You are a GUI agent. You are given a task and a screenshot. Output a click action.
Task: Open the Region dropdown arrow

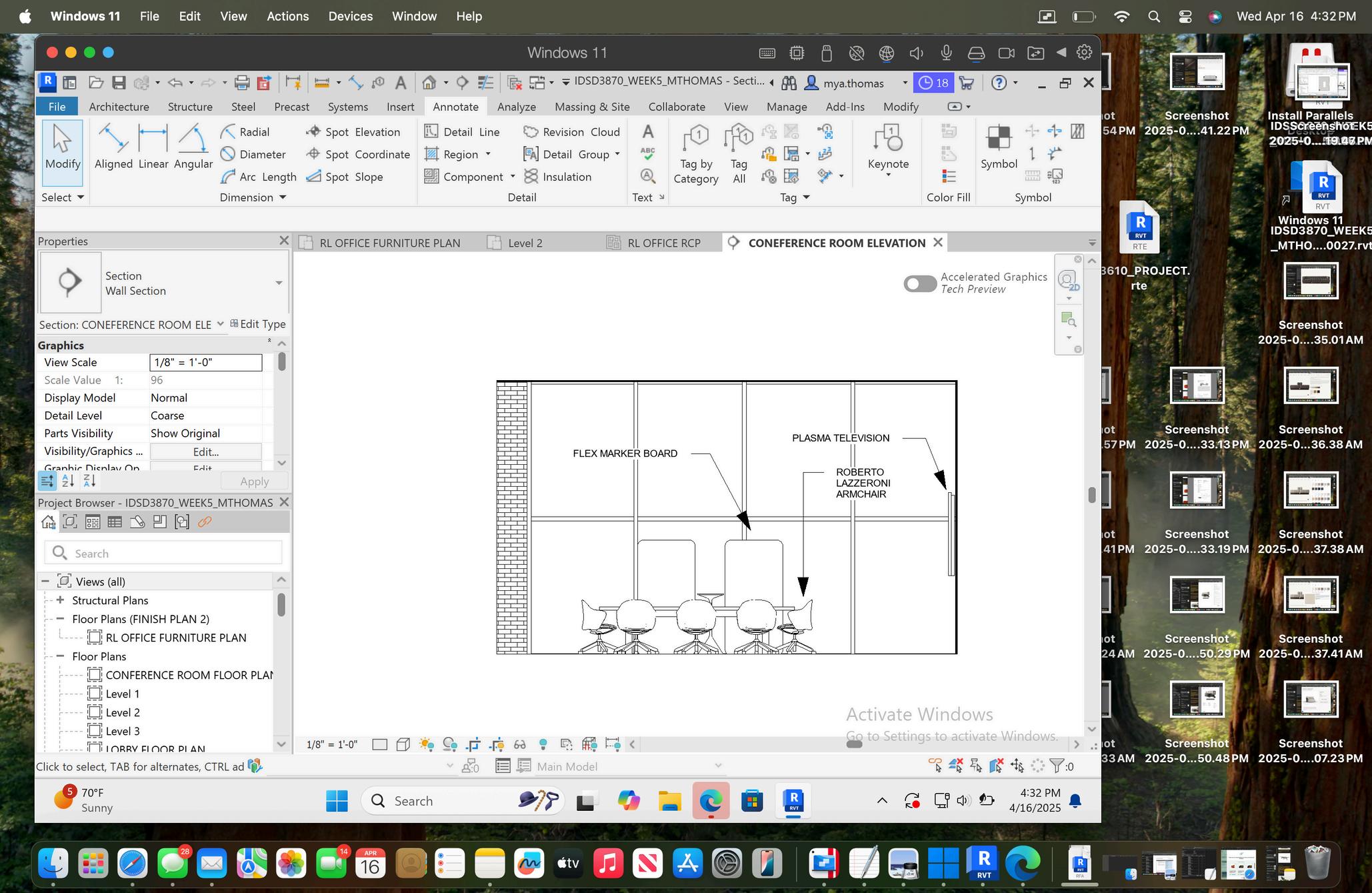pos(488,154)
